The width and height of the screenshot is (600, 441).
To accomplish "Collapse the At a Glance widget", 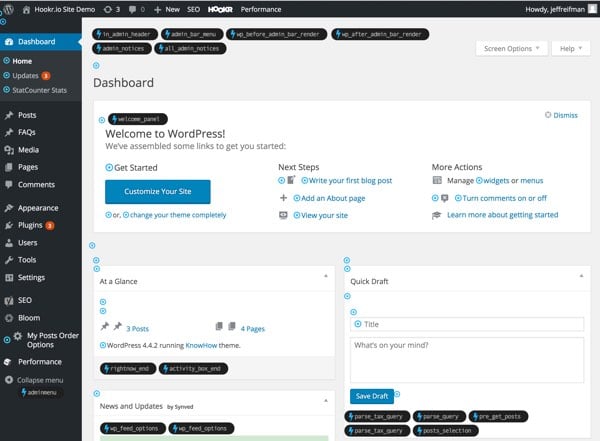I will [x=326, y=276].
